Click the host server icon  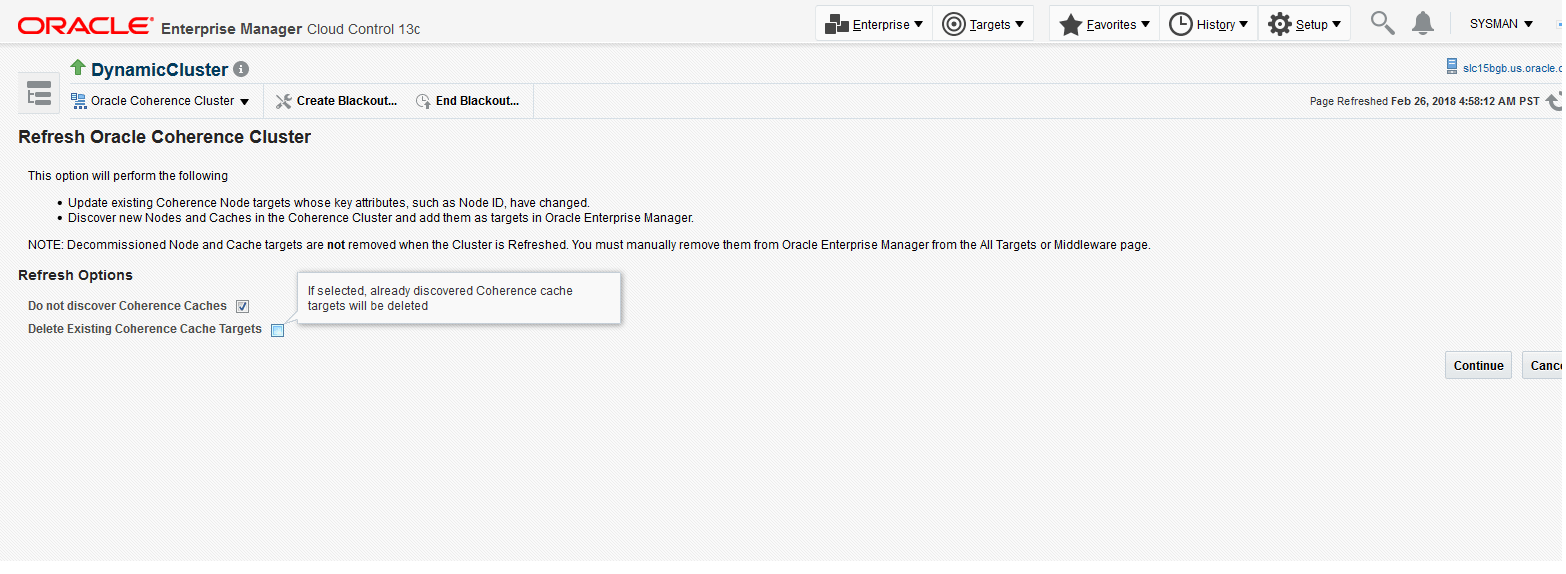click(1452, 67)
